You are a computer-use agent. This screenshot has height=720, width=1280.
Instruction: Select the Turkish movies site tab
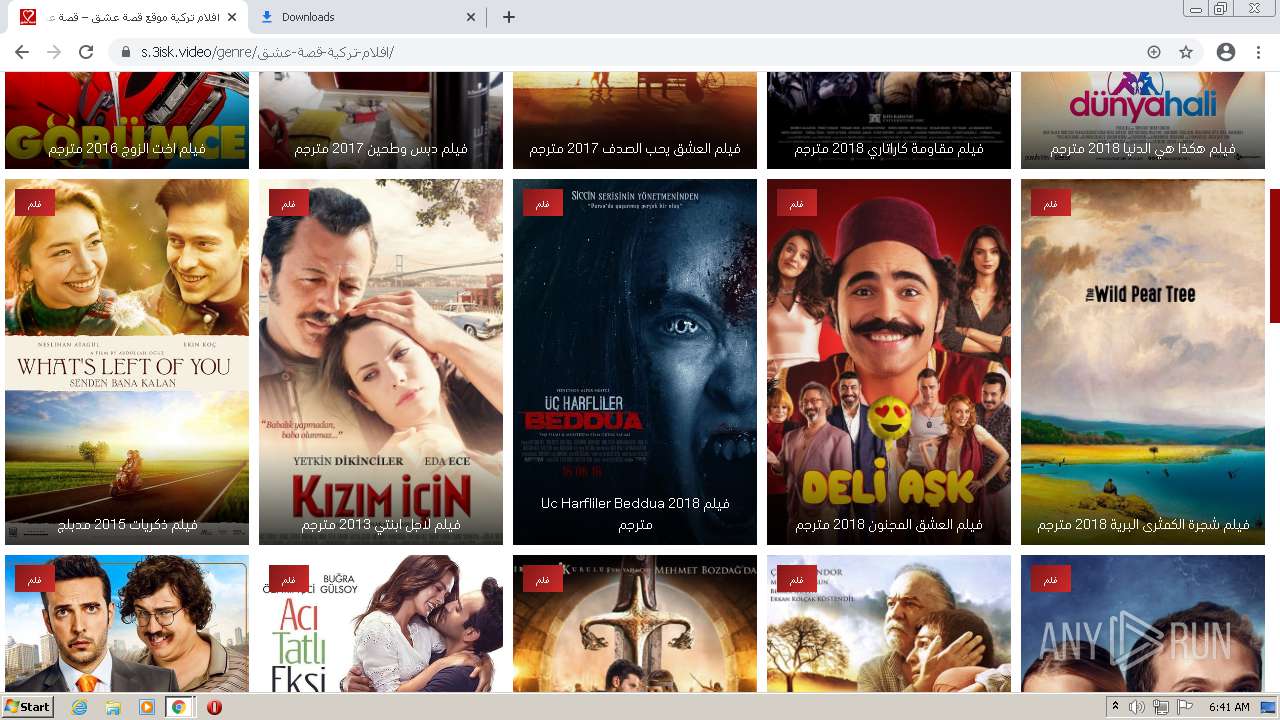128,17
